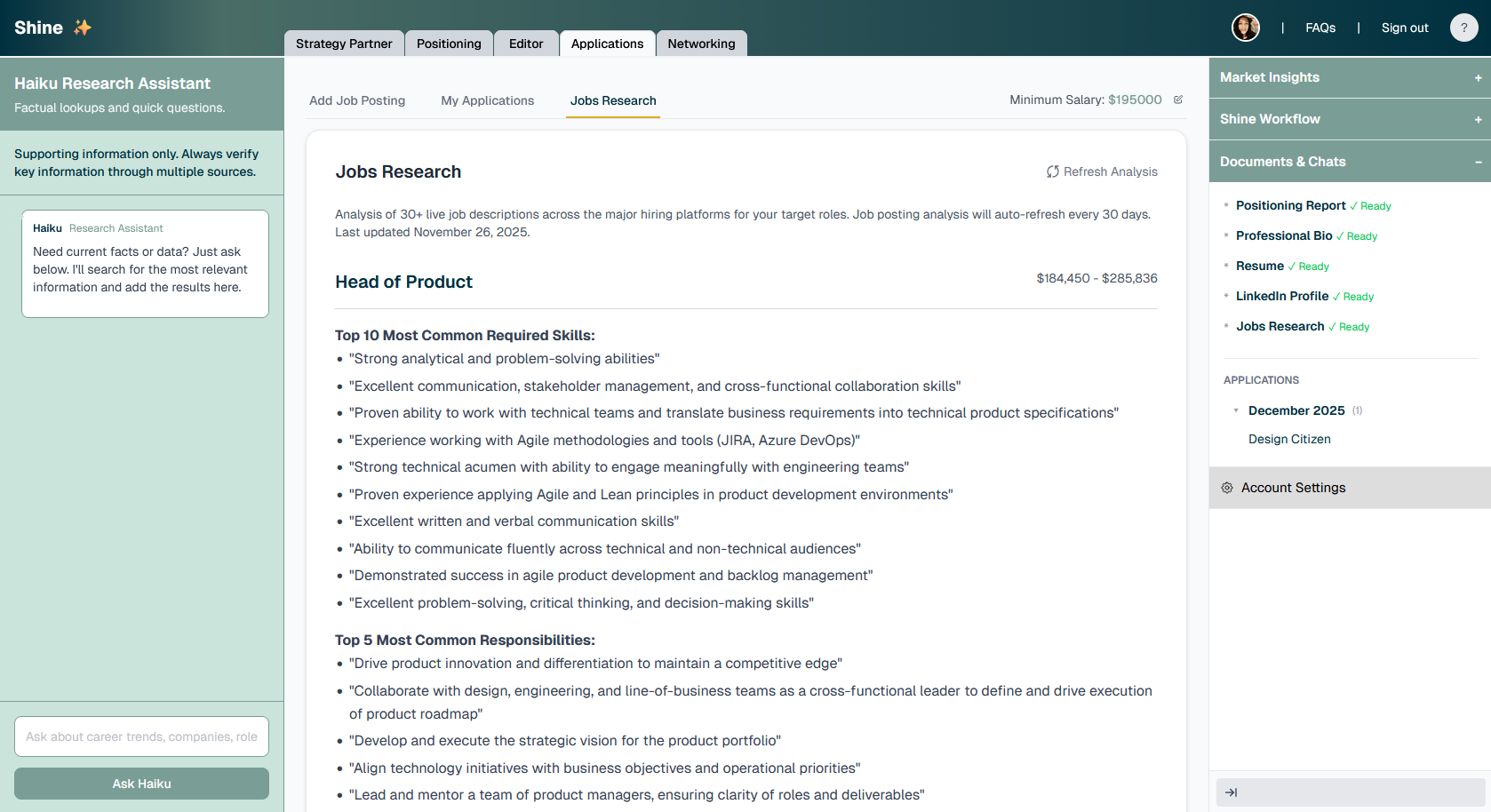Open the user profile avatar
1491x812 pixels.
pyautogui.click(x=1245, y=28)
